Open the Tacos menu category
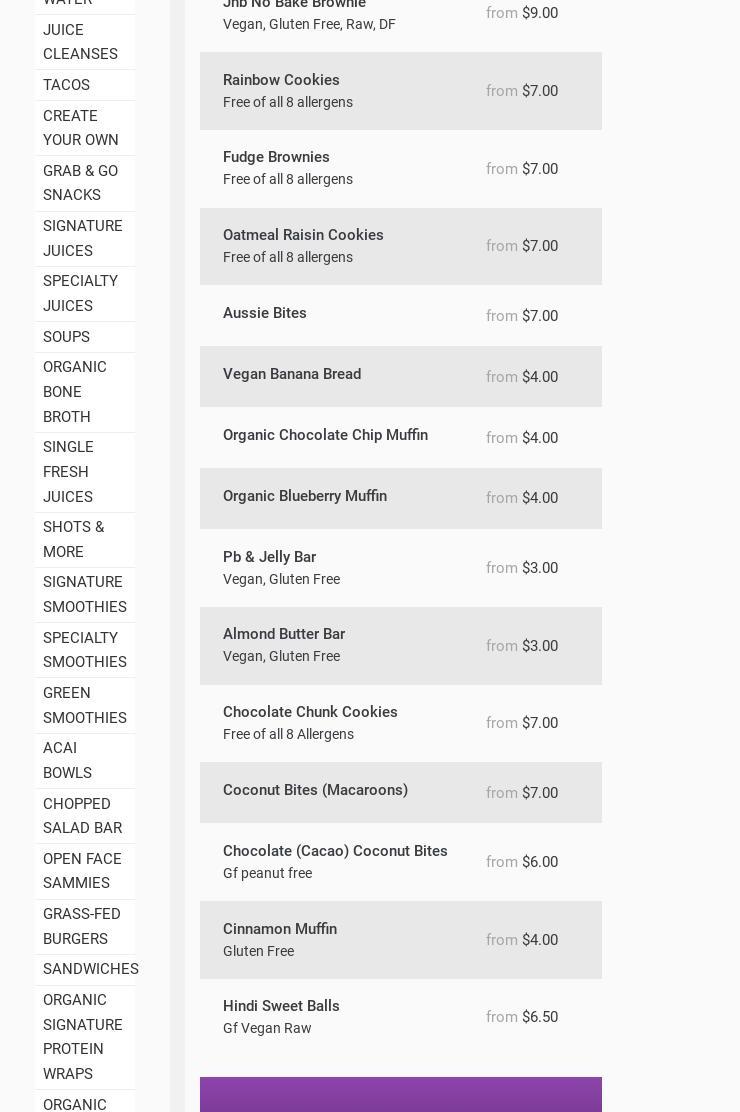Screen dimensions: 740x1112 (x=66, y=85)
